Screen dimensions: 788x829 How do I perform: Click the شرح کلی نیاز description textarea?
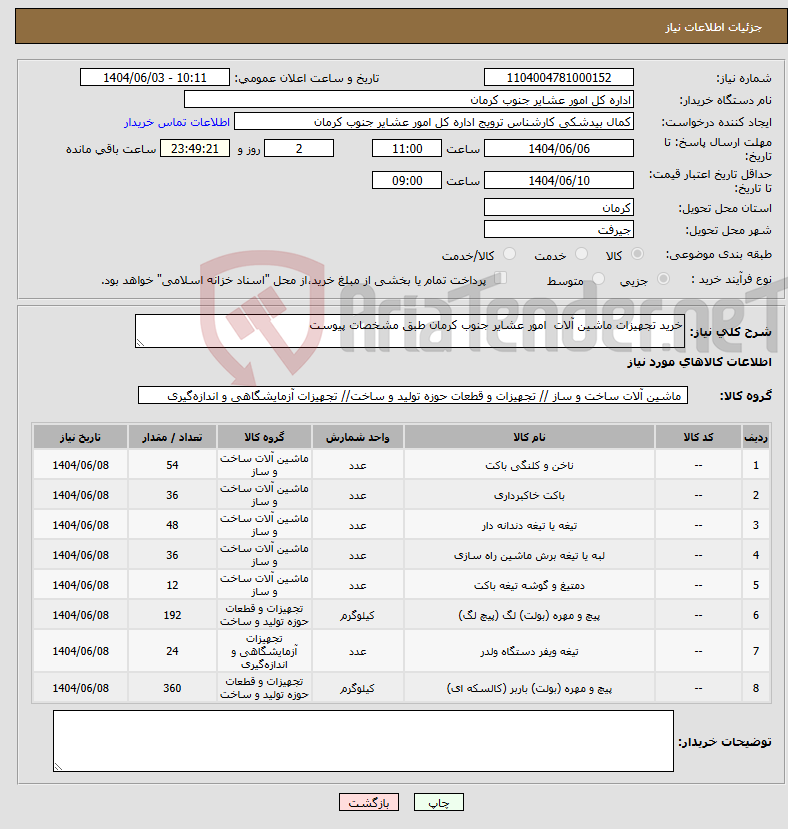click(409, 331)
